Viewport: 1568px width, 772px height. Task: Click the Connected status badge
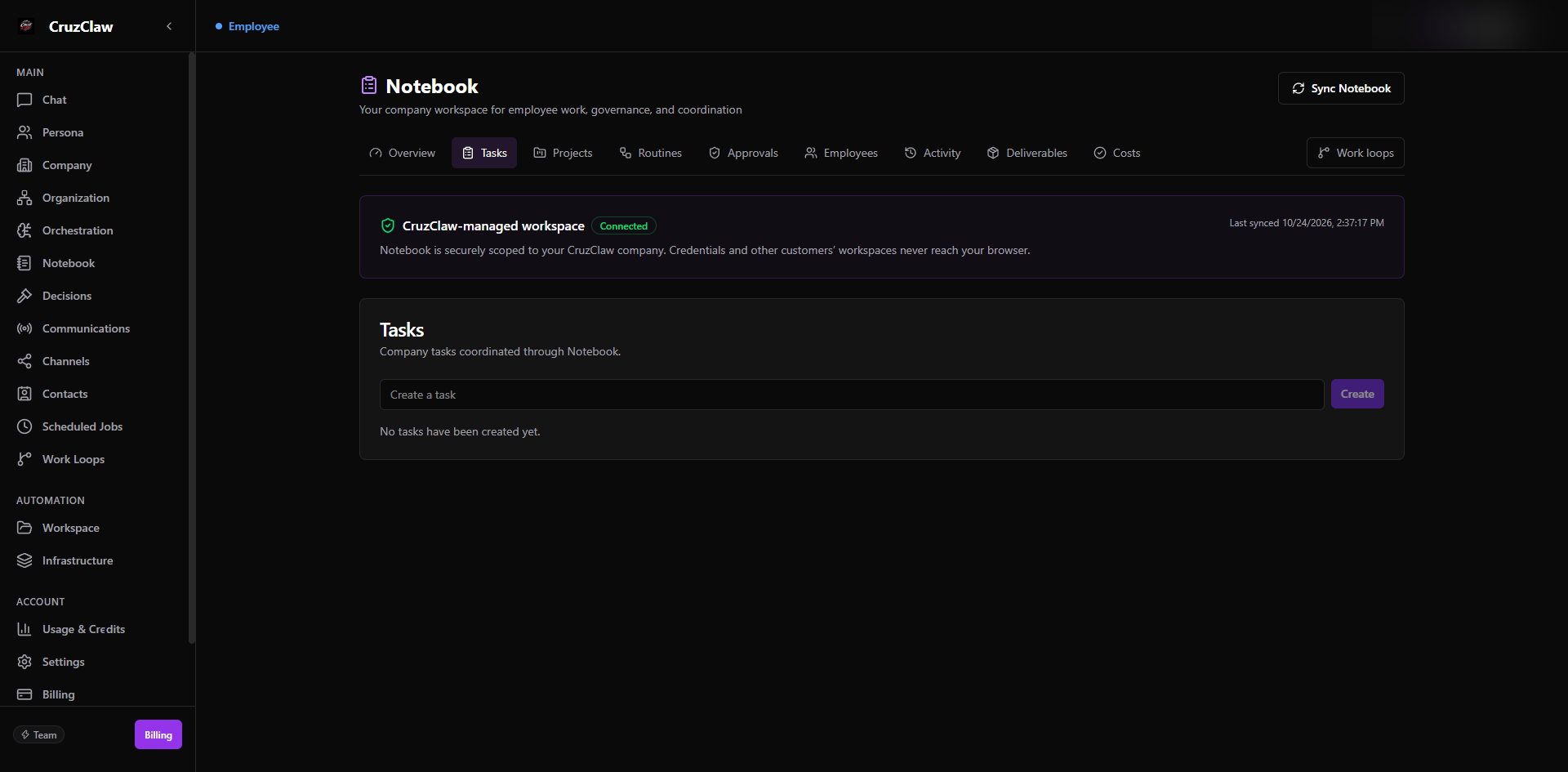(x=624, y=226)
